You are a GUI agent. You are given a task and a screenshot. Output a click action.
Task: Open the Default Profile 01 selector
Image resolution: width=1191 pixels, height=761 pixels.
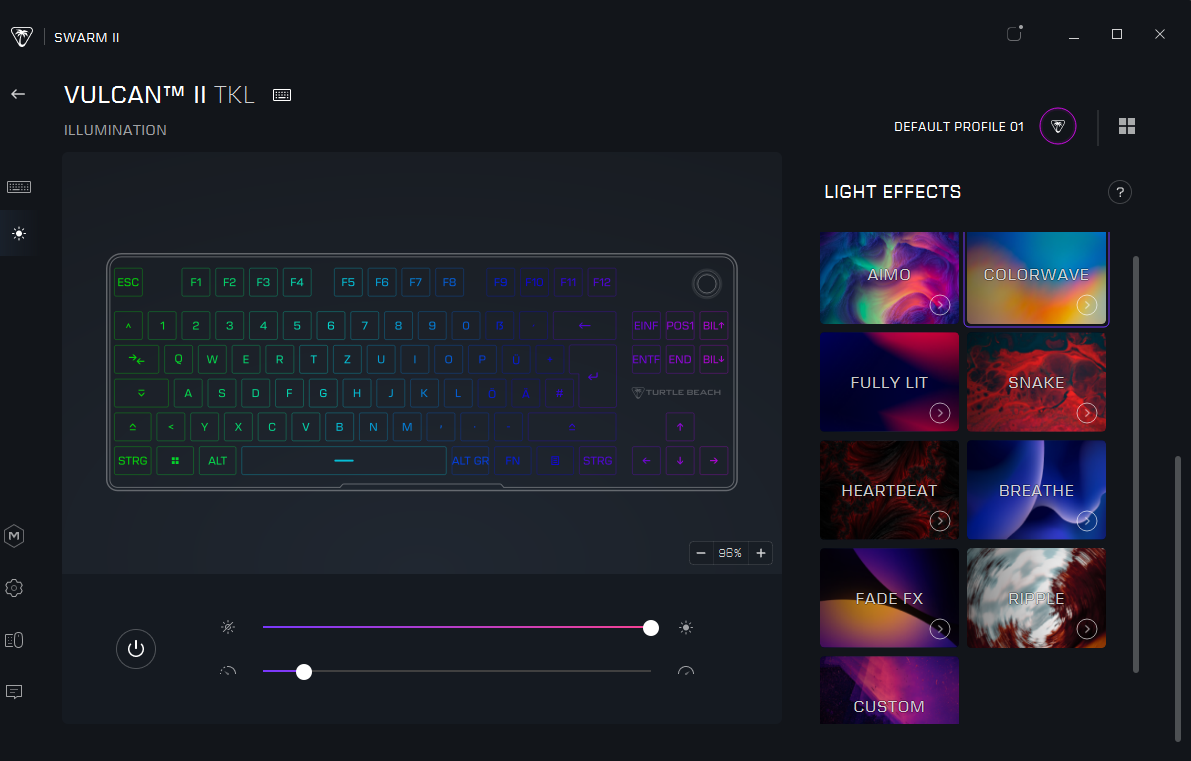pyautogui.click(x=1057, y=126)
